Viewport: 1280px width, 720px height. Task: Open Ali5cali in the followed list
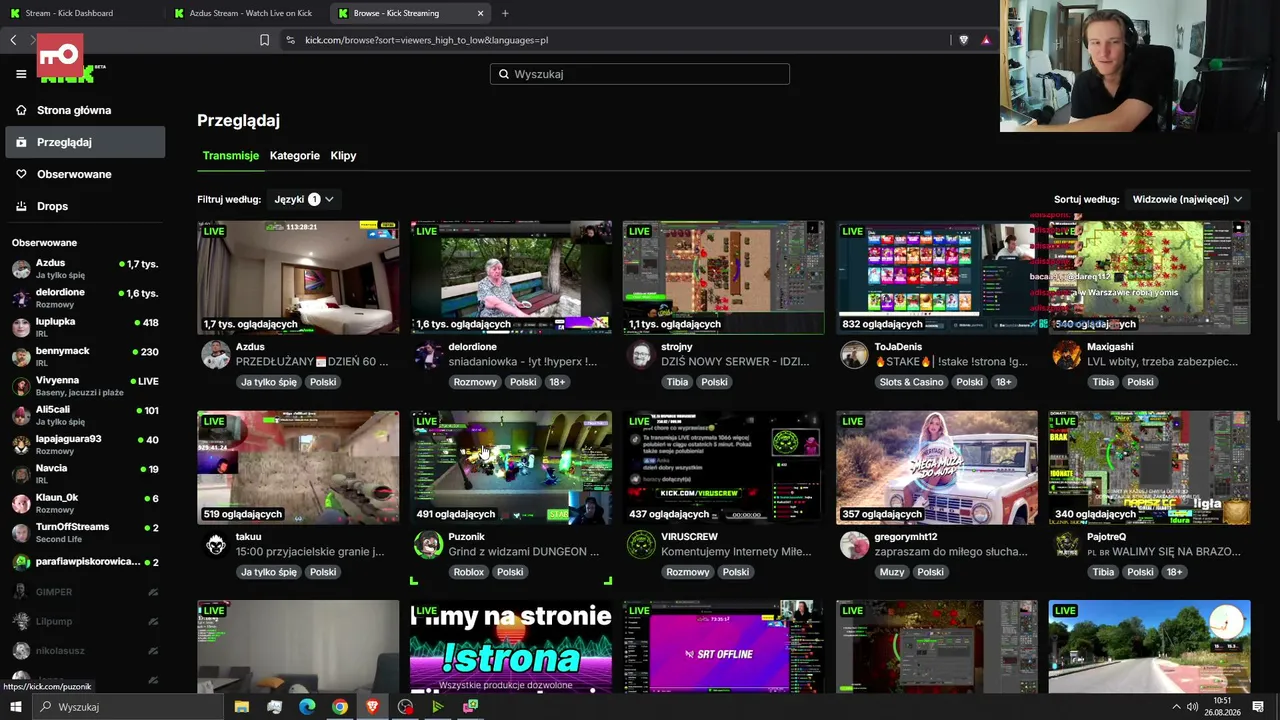(85, 415)
